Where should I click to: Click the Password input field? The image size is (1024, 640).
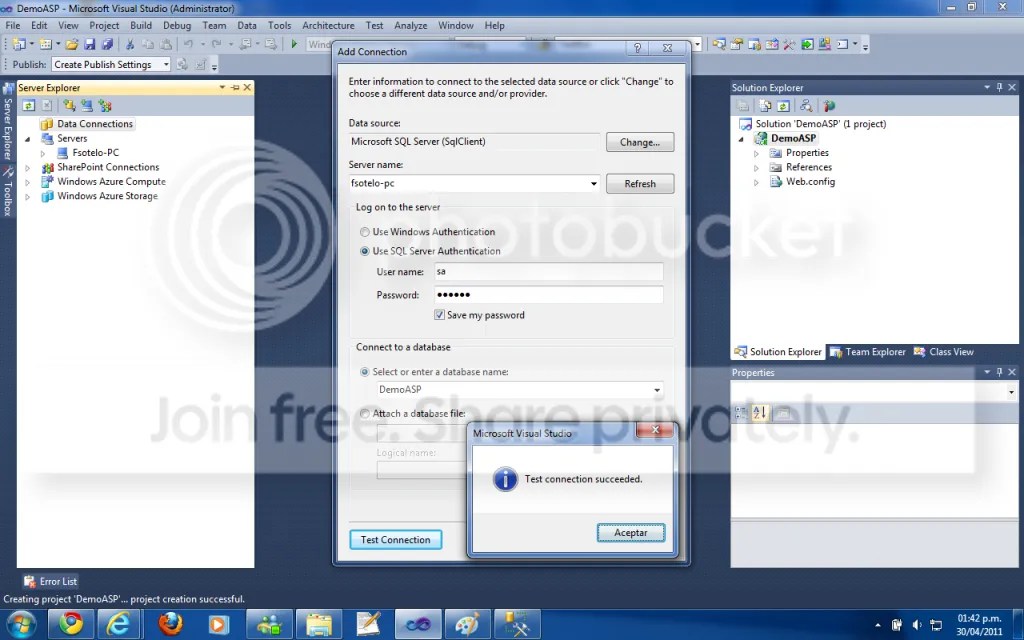tap(549, 295)
